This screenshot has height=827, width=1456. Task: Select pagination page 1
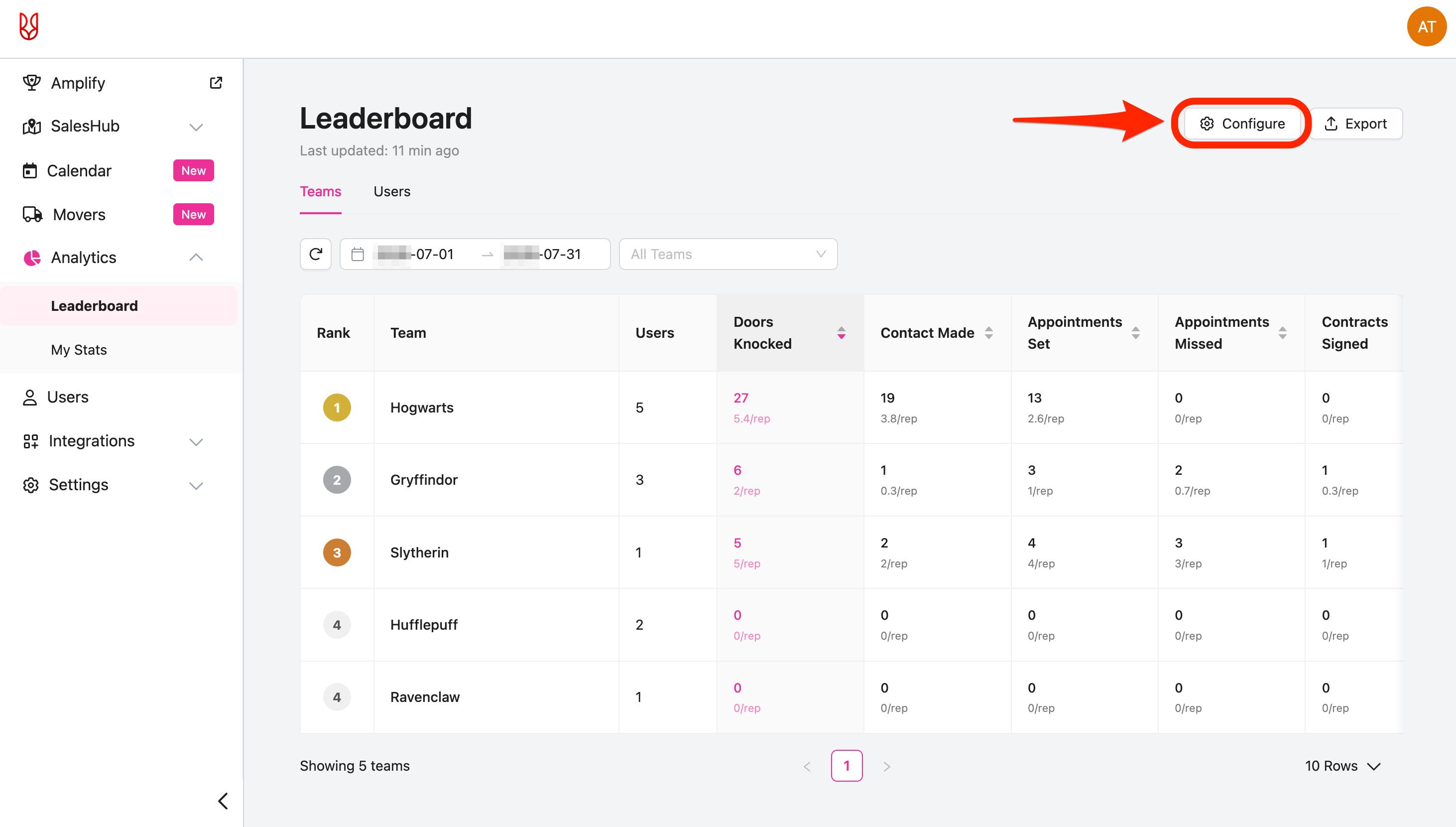point(847,766)
